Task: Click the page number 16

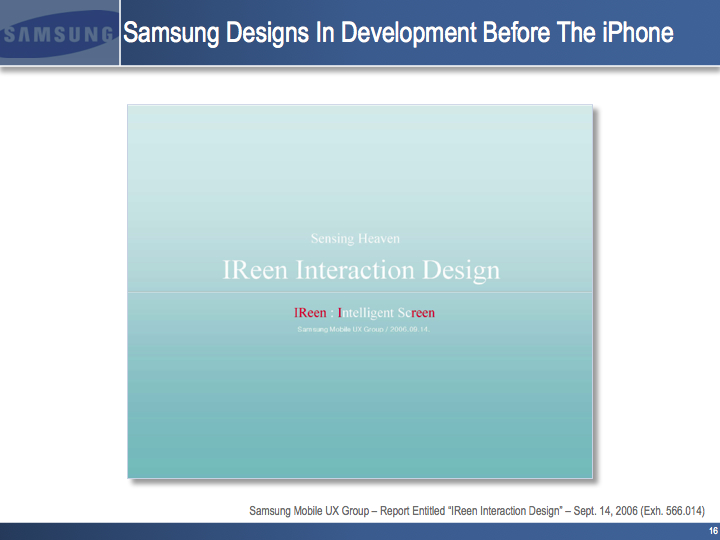Action: [712, 531]
